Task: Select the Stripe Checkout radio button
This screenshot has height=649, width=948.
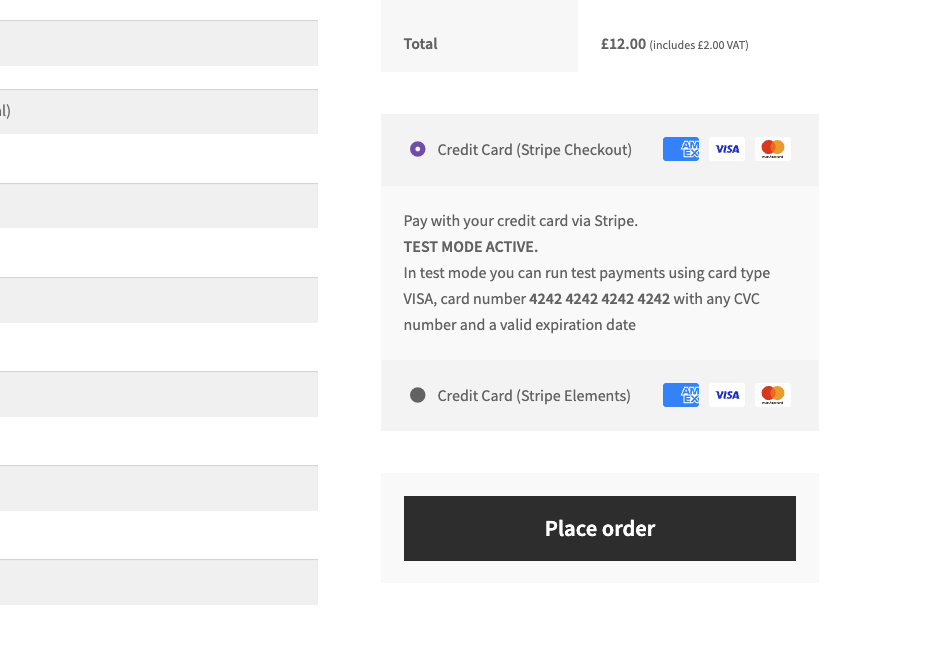Action: click(x=418, y=149)
